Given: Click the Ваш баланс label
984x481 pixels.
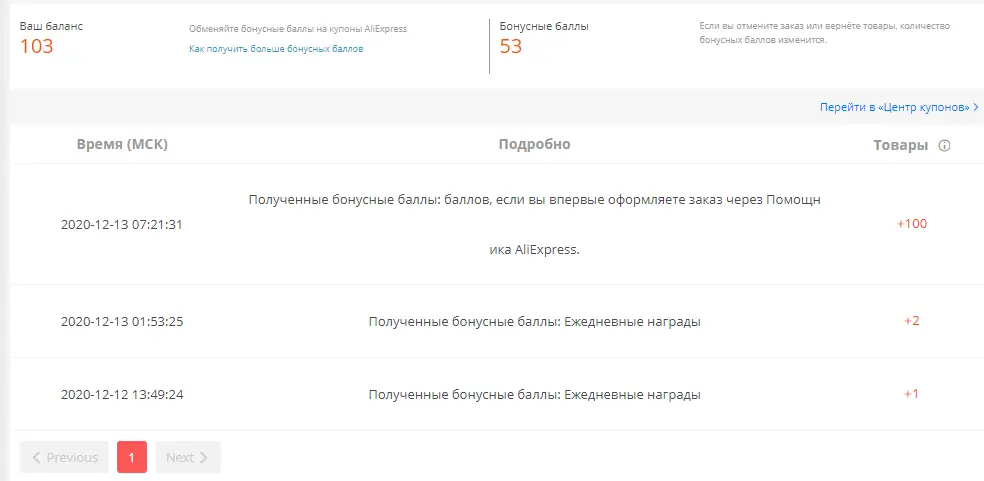Looking at the screenshot, I should click(51, 26).
